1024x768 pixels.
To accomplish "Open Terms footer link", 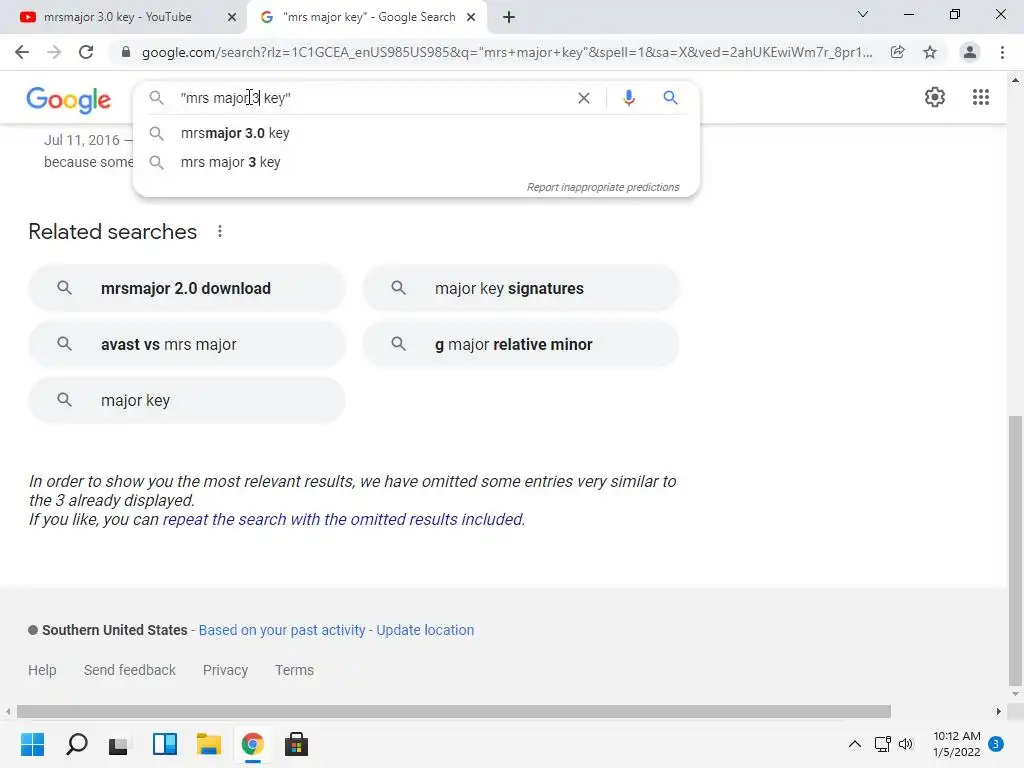I will click(x=295, y=670).
